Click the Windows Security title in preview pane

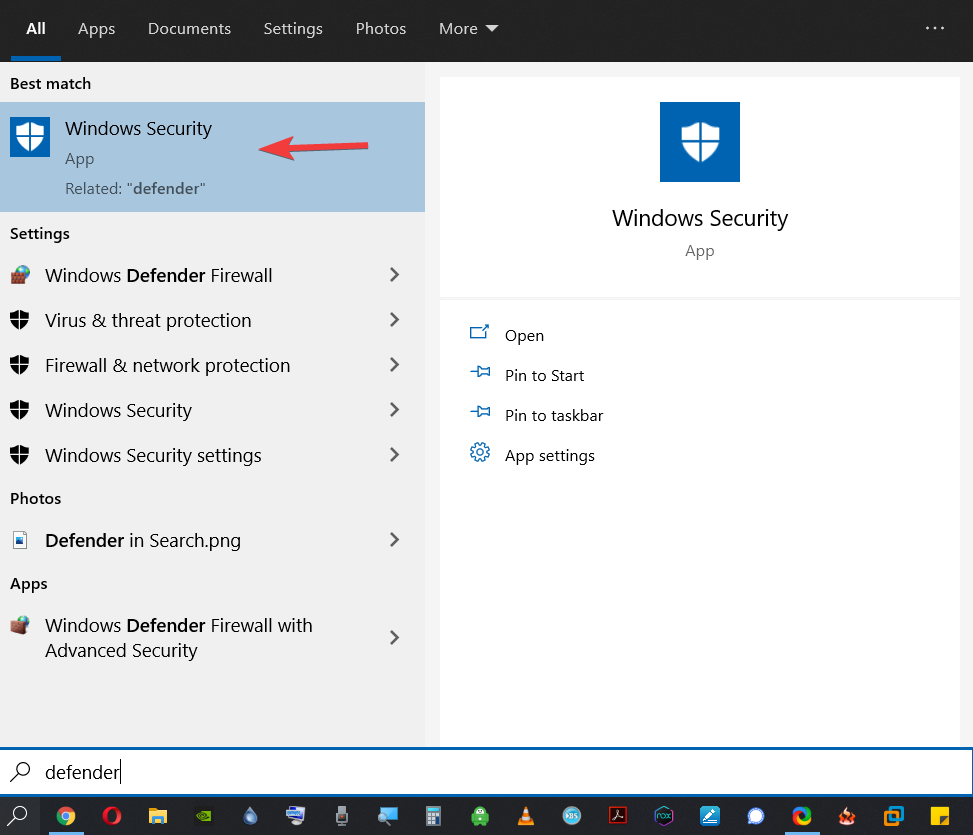pyautogui.click(x=699, y=218)
